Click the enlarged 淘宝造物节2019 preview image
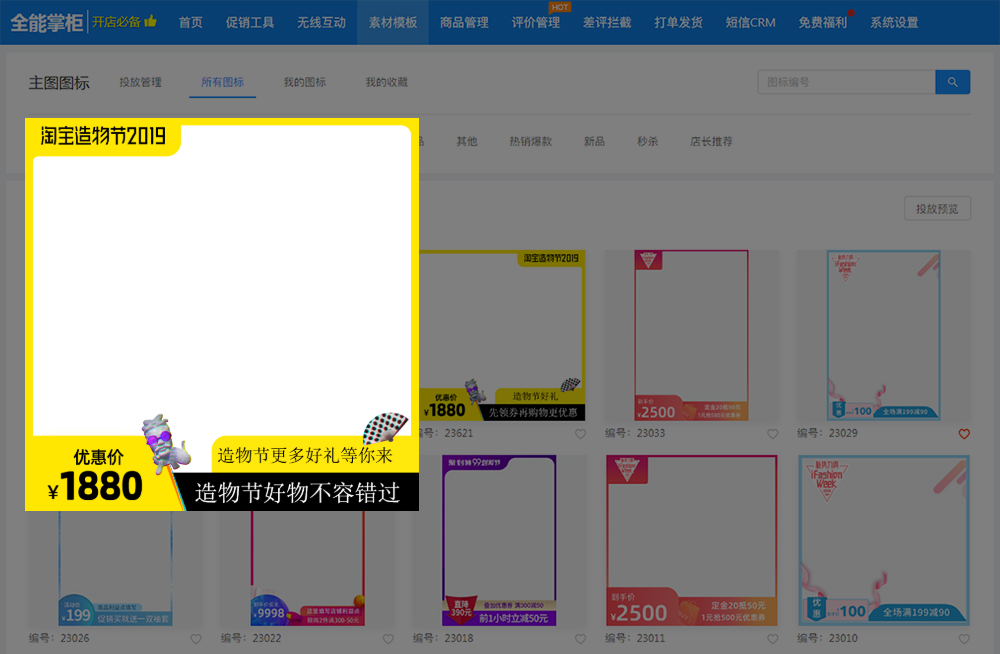Viewport: 1000px width, 654px height. tap(222, 315)
